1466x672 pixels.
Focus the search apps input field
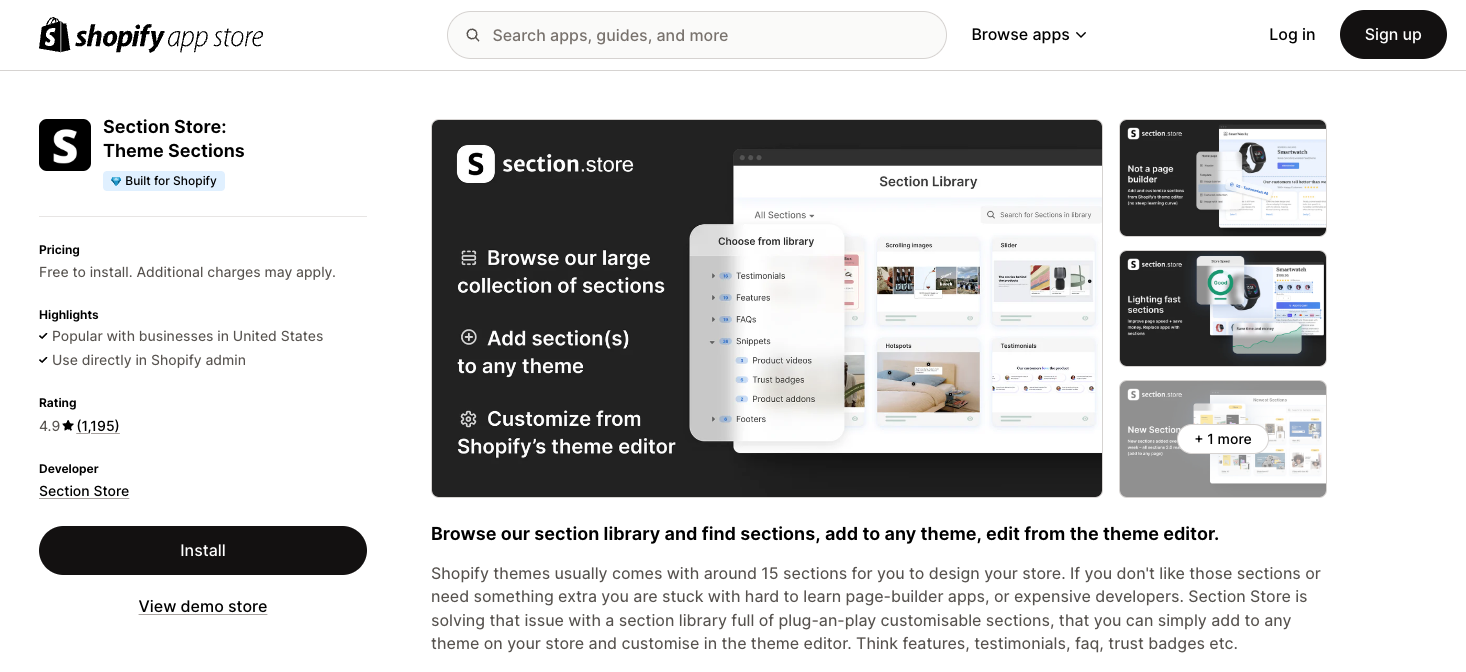coord(697,35)
